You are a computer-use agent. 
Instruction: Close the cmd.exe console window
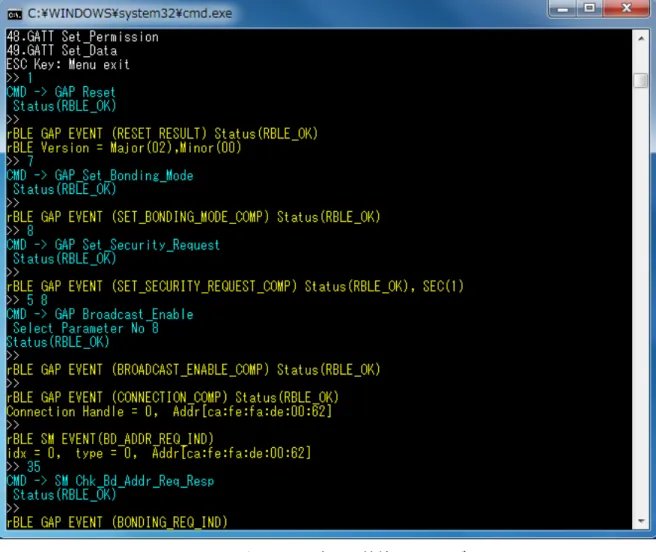[626, 8]
